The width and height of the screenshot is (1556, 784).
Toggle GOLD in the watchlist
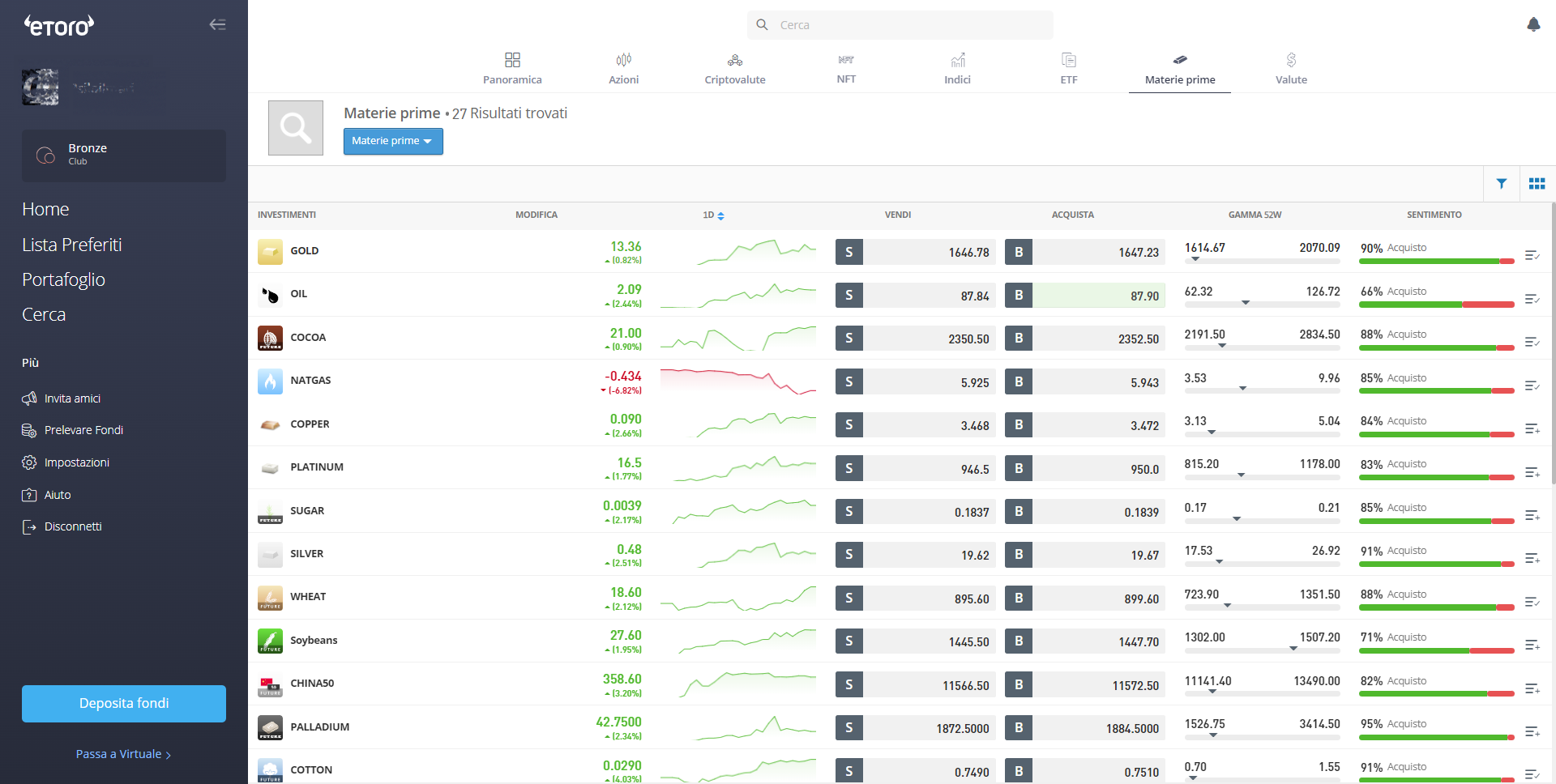(1532, 255)
